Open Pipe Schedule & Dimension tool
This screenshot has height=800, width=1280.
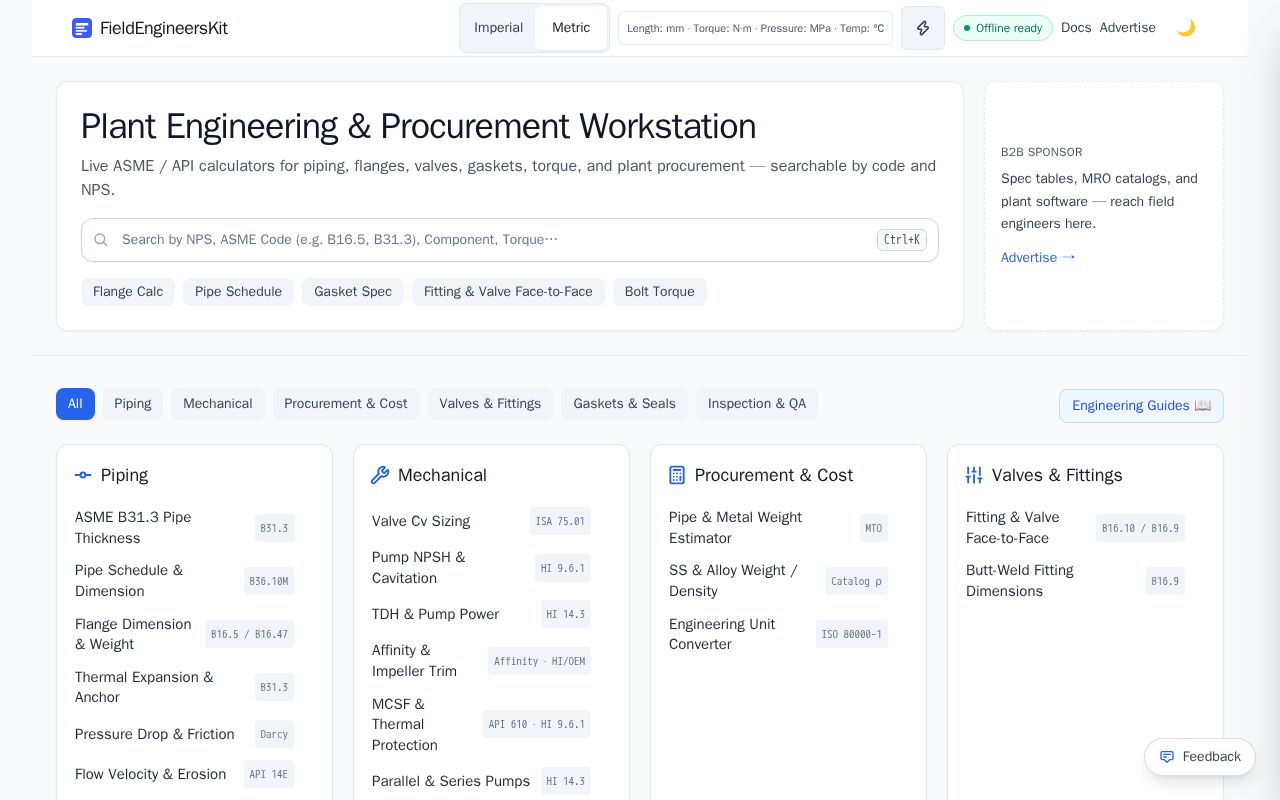click(x=184, y=581)
